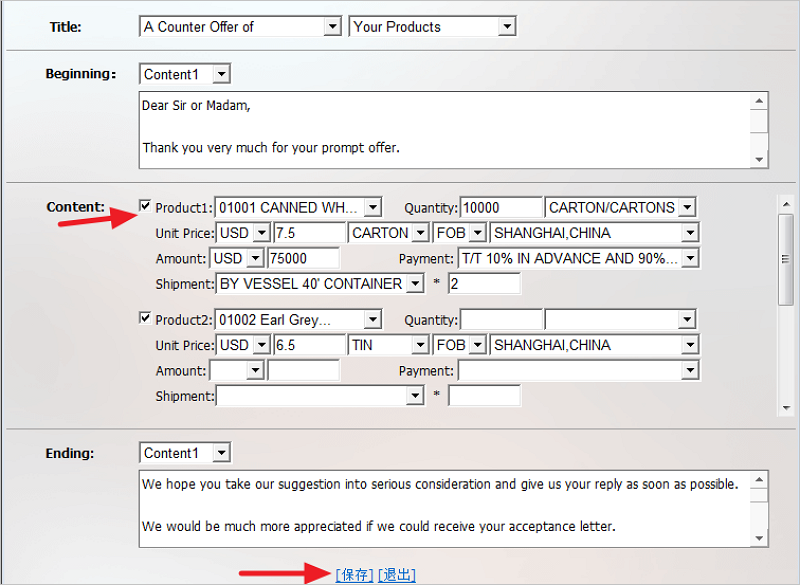The width and height of the screenshot is (800, 585).
Task: Edit the Product1 Unit Price 7.5 field
Action: tap(308, 233)
